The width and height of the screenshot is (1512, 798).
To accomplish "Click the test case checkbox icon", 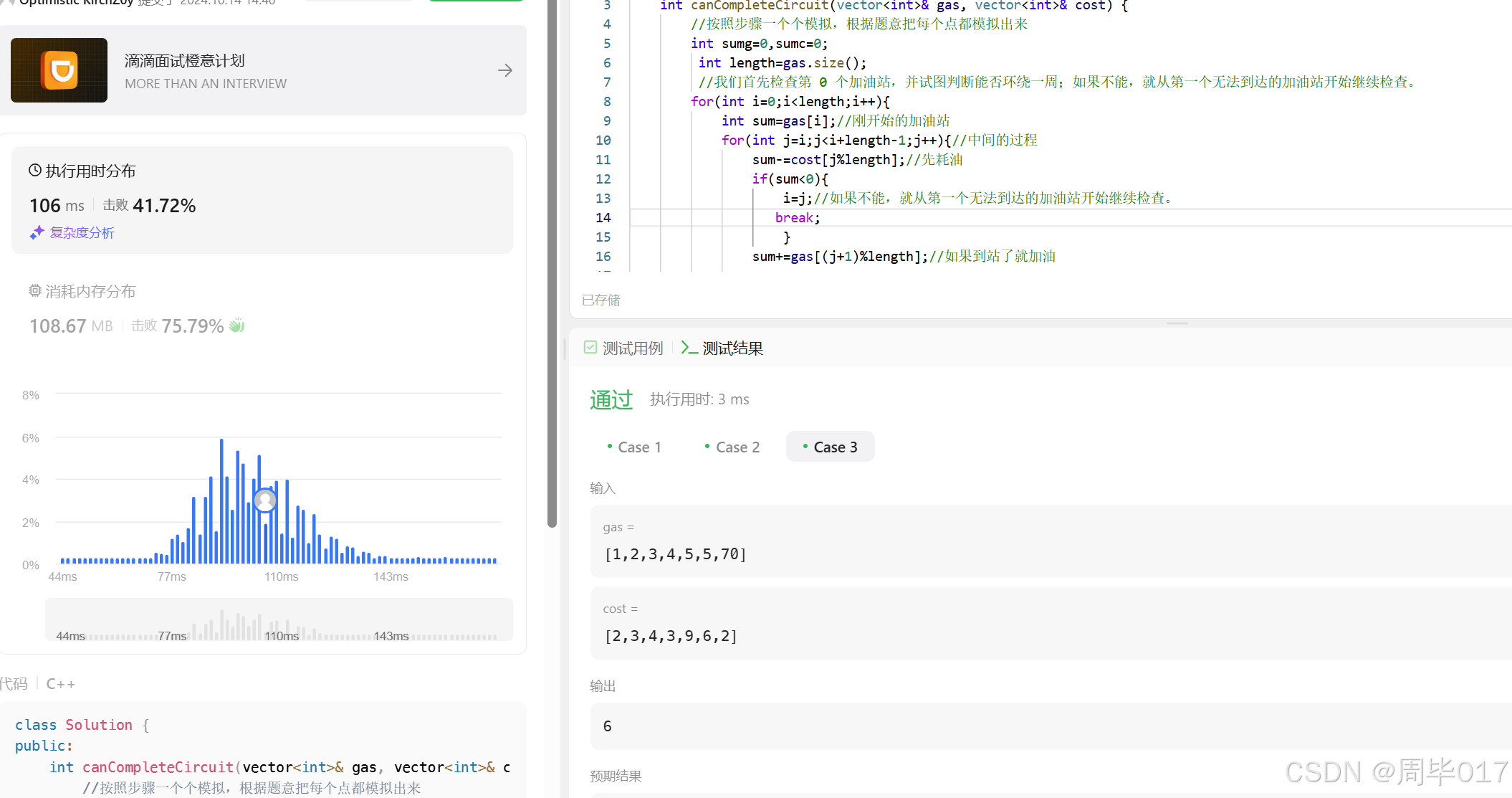I will [x=590, y=348].
